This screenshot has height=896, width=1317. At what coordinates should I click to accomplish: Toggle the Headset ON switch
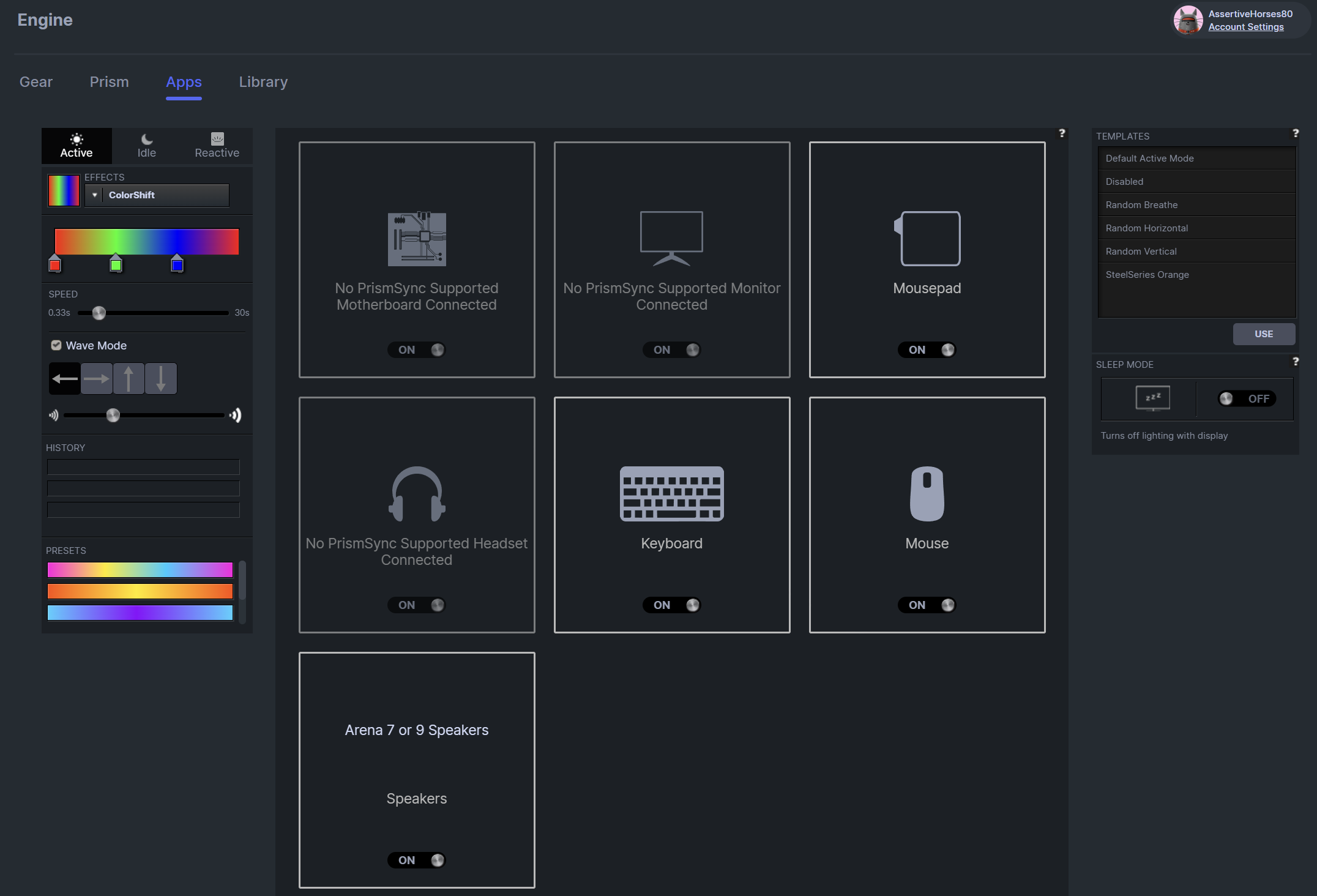[x=417, y=605]
